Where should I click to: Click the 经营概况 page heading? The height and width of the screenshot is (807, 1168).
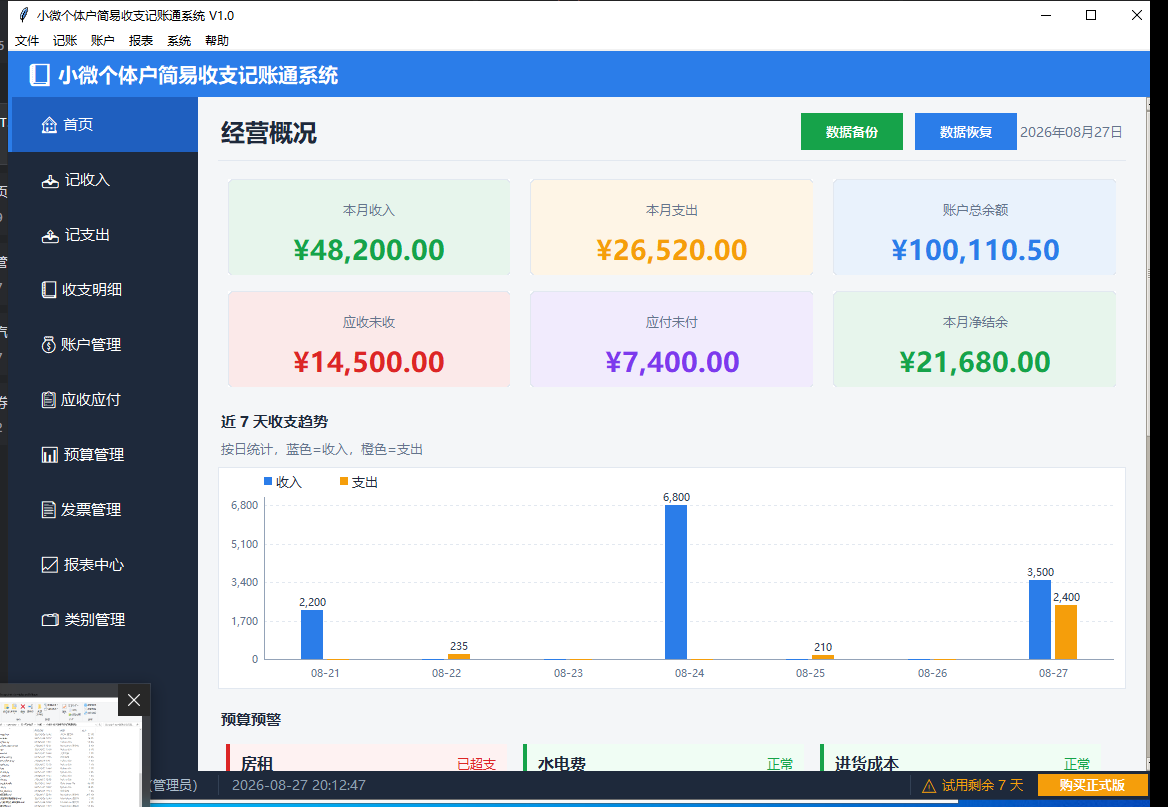coord(269,133)
